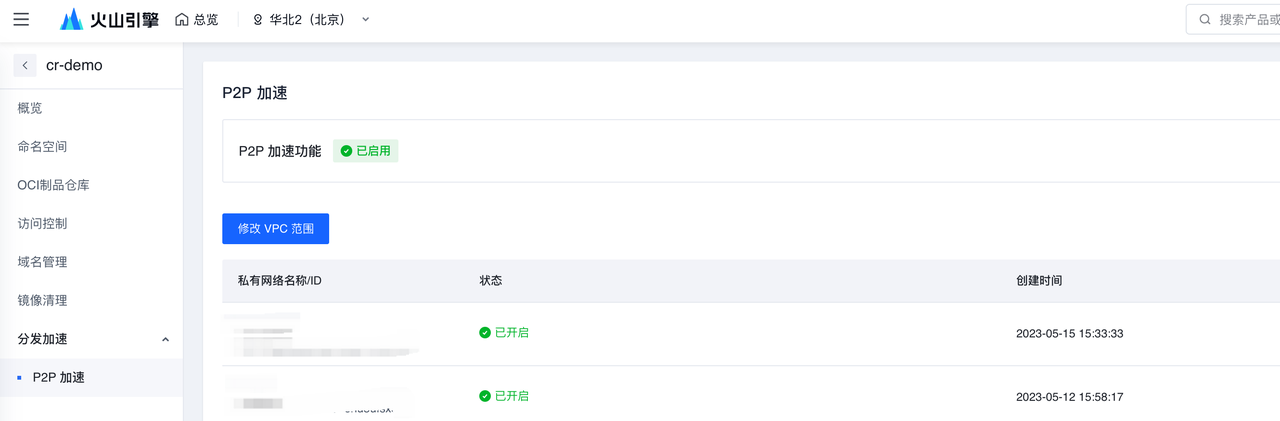Click second row 已开启 status icon
This screenshot has width=1280, height=421.
click(x=485, y=396)
